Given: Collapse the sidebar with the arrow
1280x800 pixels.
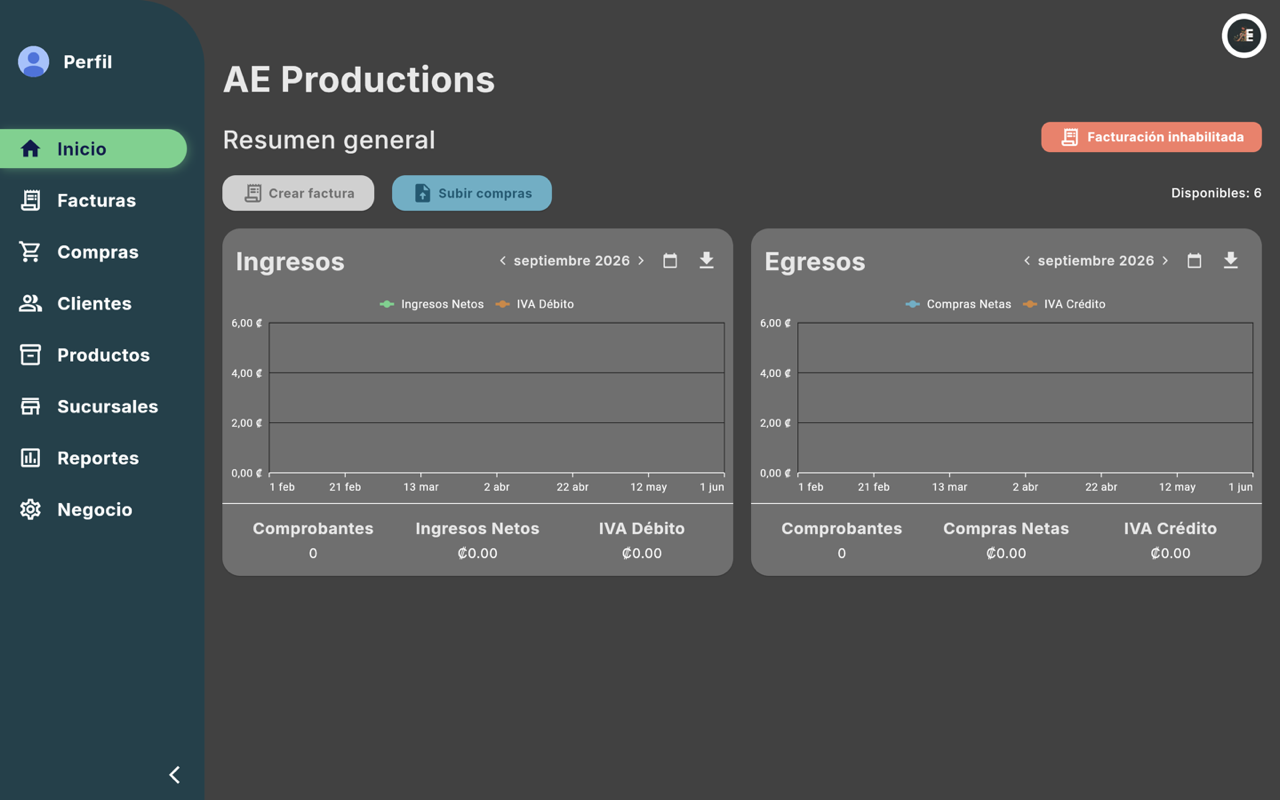Looking at the screenshot, I should tap(175, 775).
